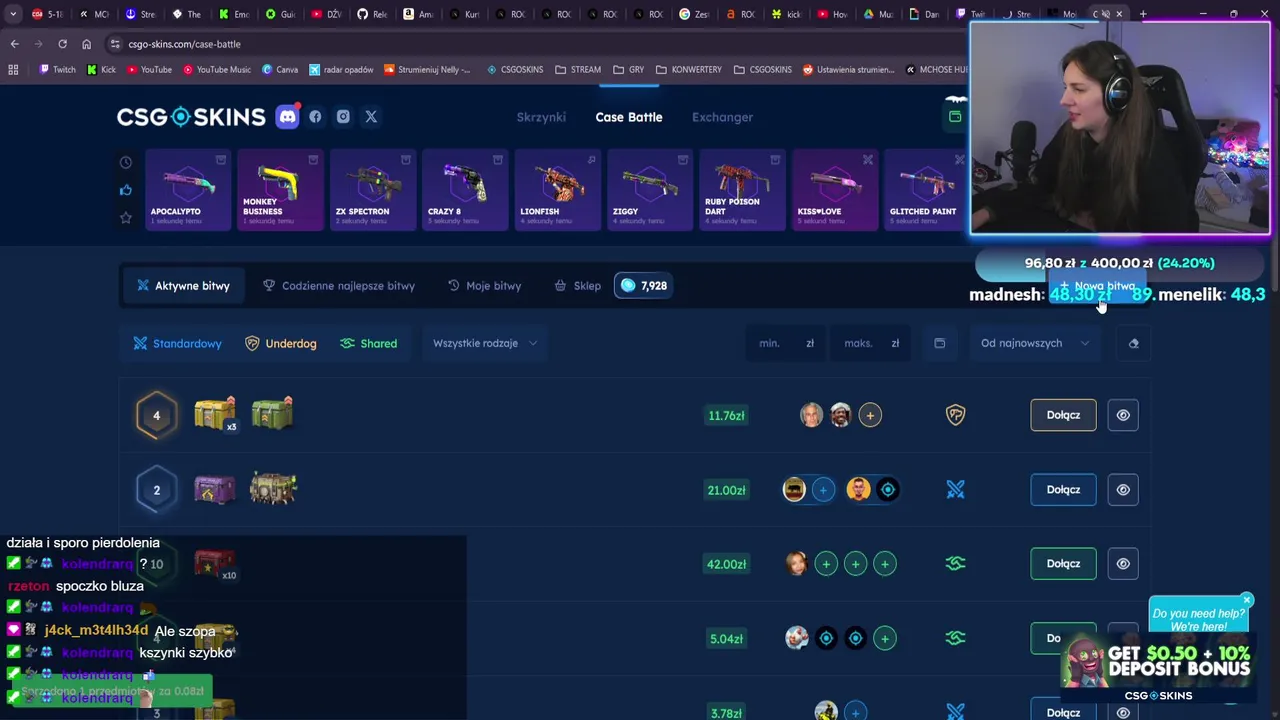Click the underdog shield icon in the 11.76zł row
Screen dimensions: 1280x720
coord(956,415)
